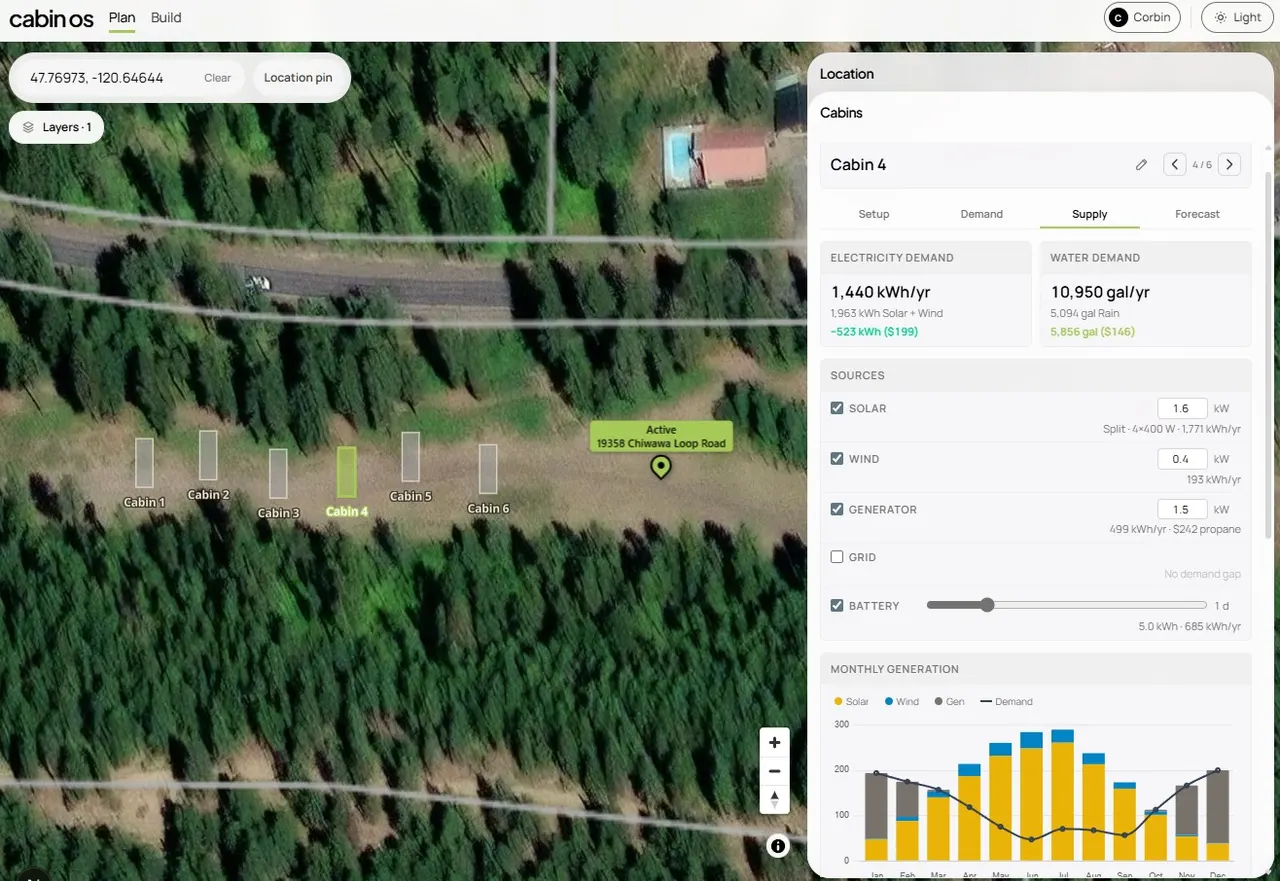1280x881 pixels.
Task: Open the Forecast tab
Action: click(x=1197, y=214)
